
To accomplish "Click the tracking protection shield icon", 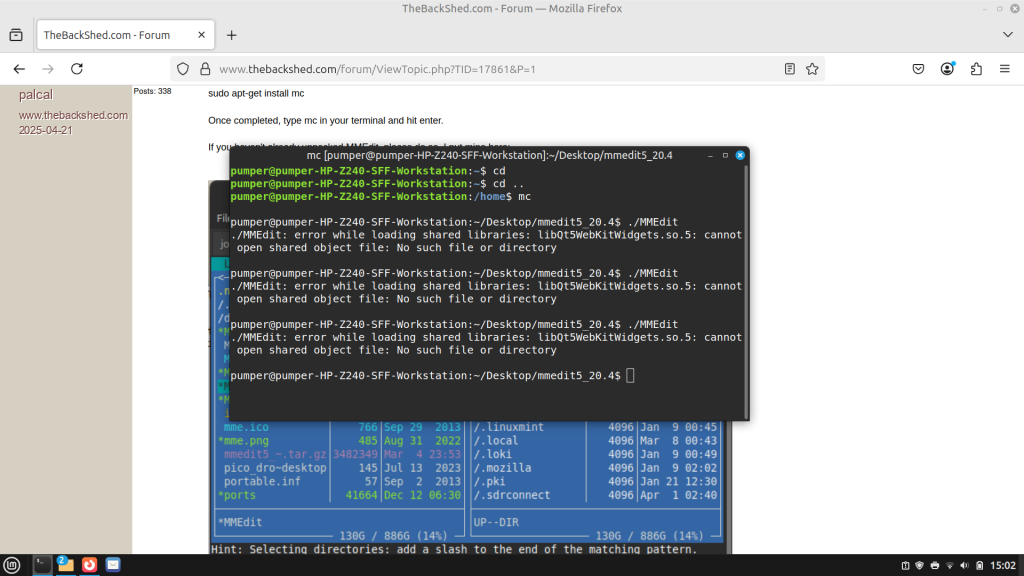I will 182,69.
